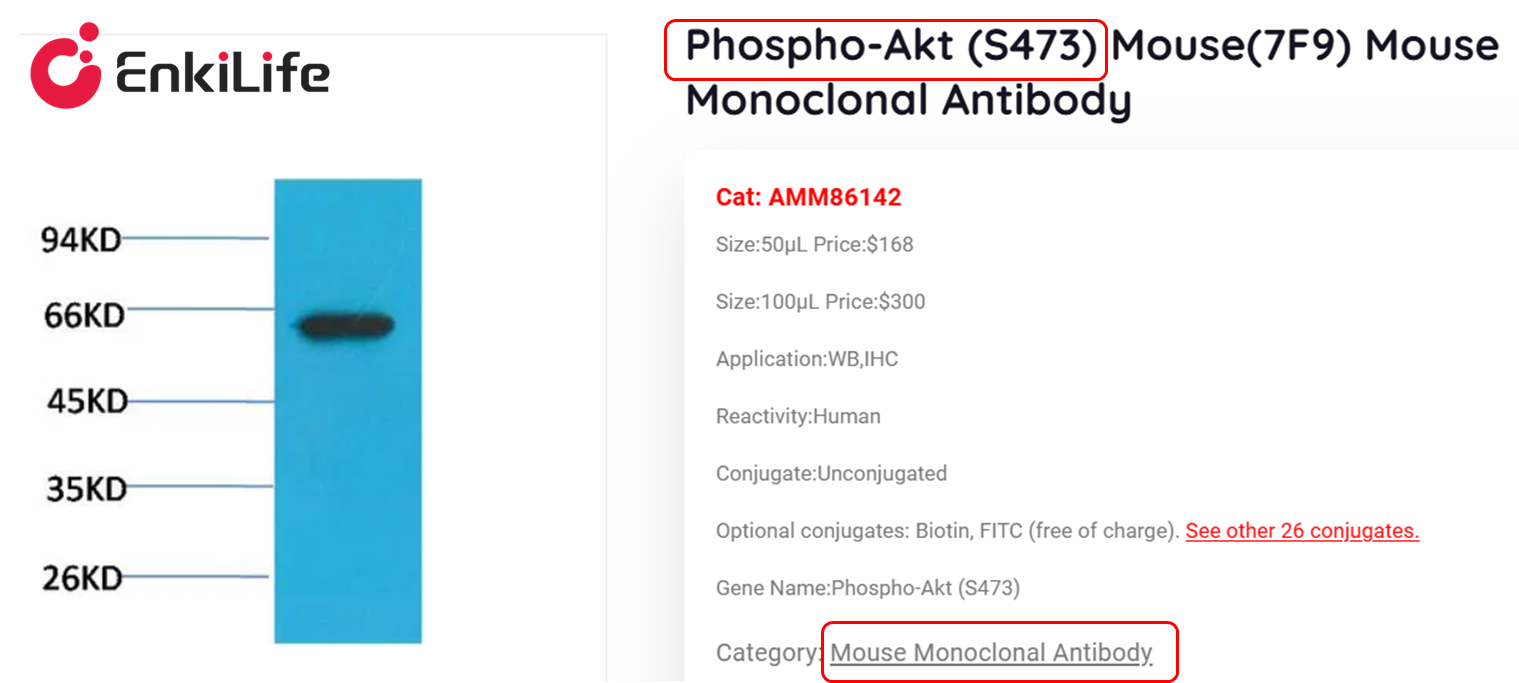
Task: Click the Gene Name: Phospho-Akt (S473) line
Action: 867,588
